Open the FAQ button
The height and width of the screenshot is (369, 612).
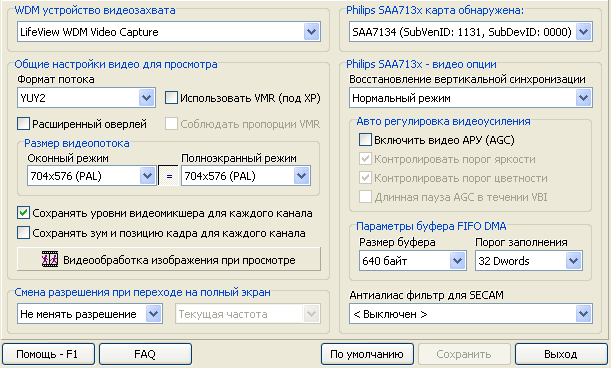click(x=145, y=354)
